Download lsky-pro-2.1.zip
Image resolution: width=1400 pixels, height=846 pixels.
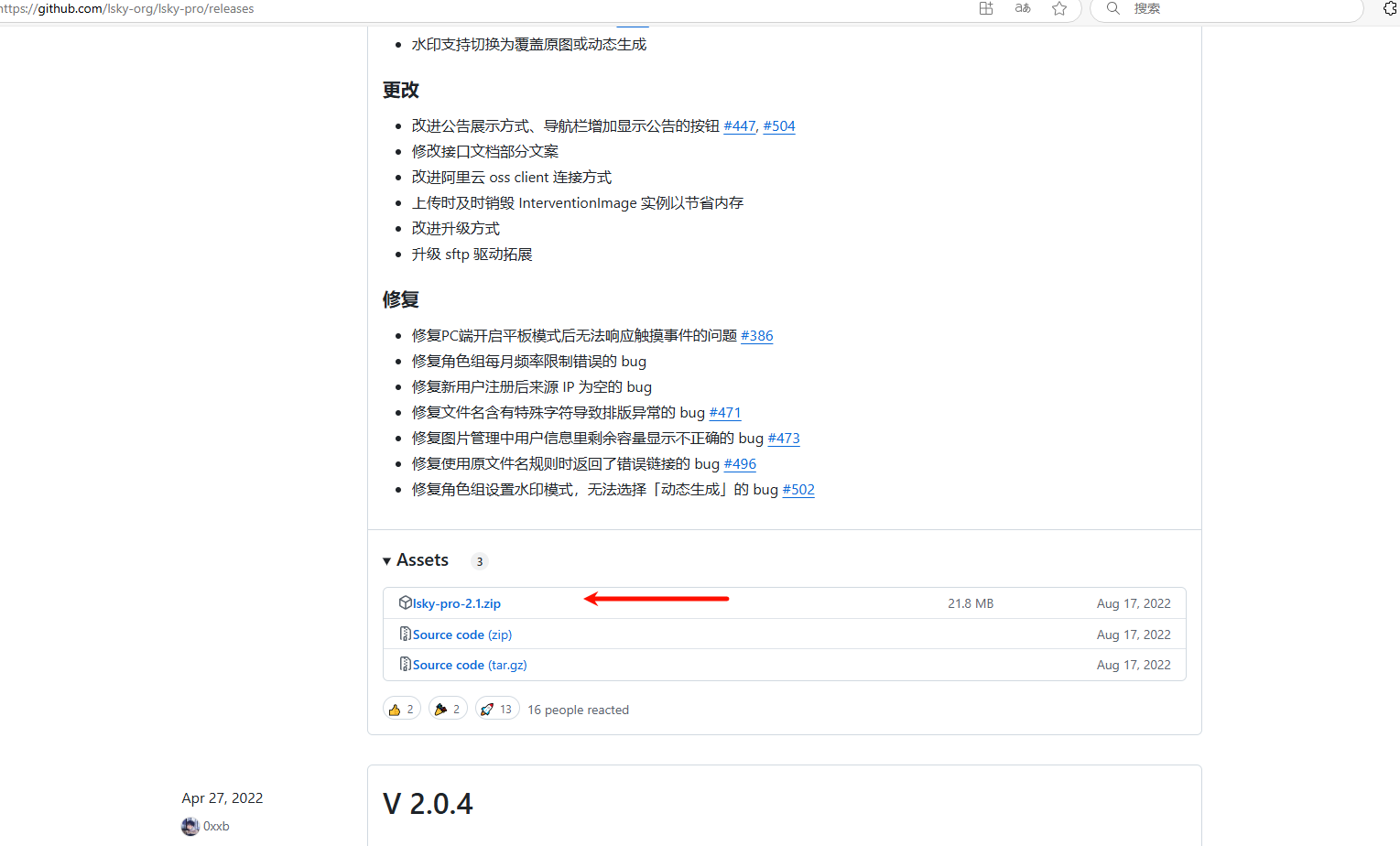457,603
